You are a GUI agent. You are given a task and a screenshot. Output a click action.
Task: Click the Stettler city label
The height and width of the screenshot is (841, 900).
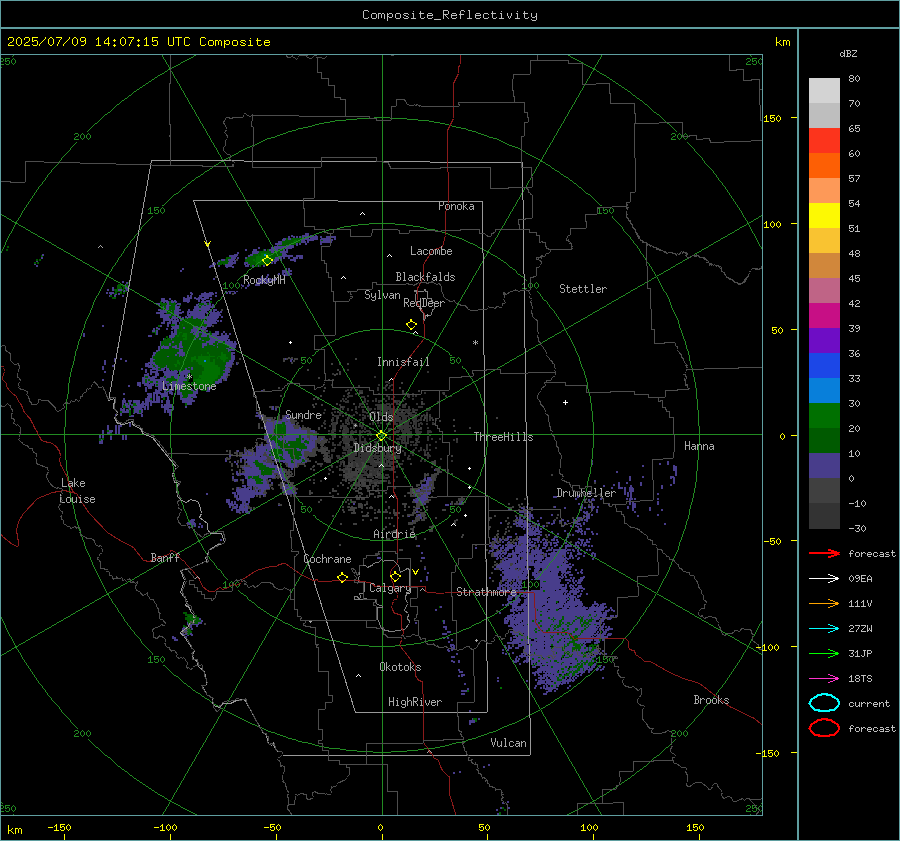pyautogui.click(x=583, y=289)
